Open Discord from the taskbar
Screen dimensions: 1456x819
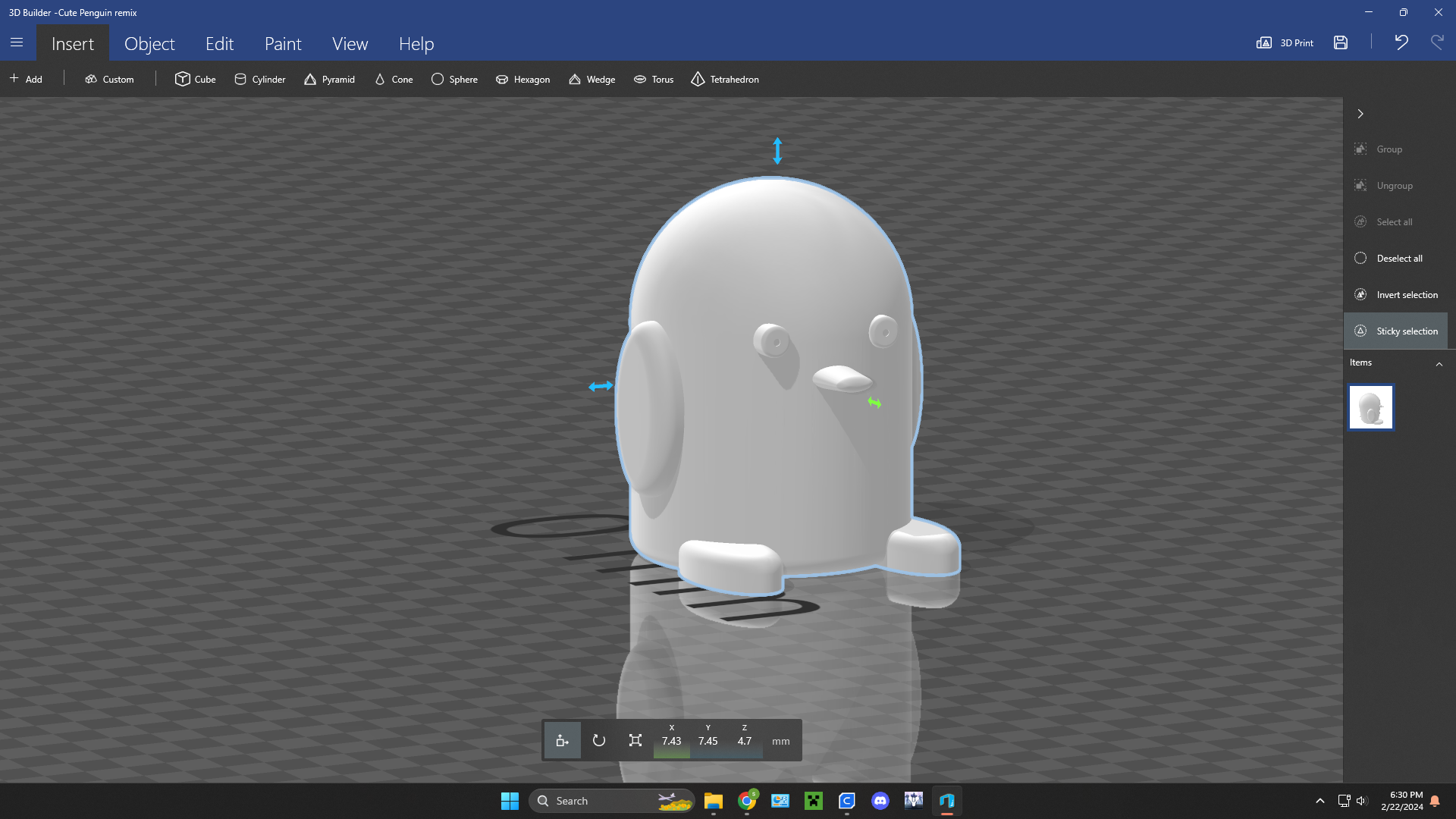click(x=880, y=801)
